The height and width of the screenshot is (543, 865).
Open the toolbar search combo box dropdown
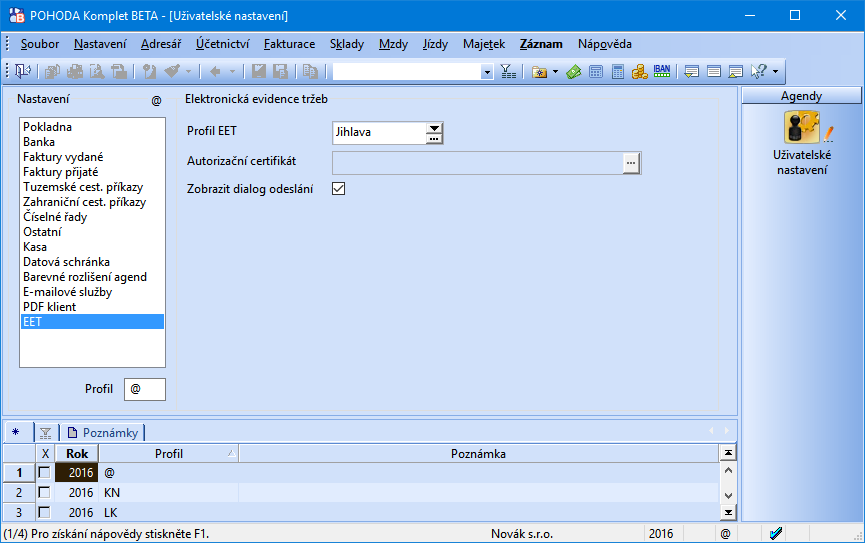coord(487,72)
